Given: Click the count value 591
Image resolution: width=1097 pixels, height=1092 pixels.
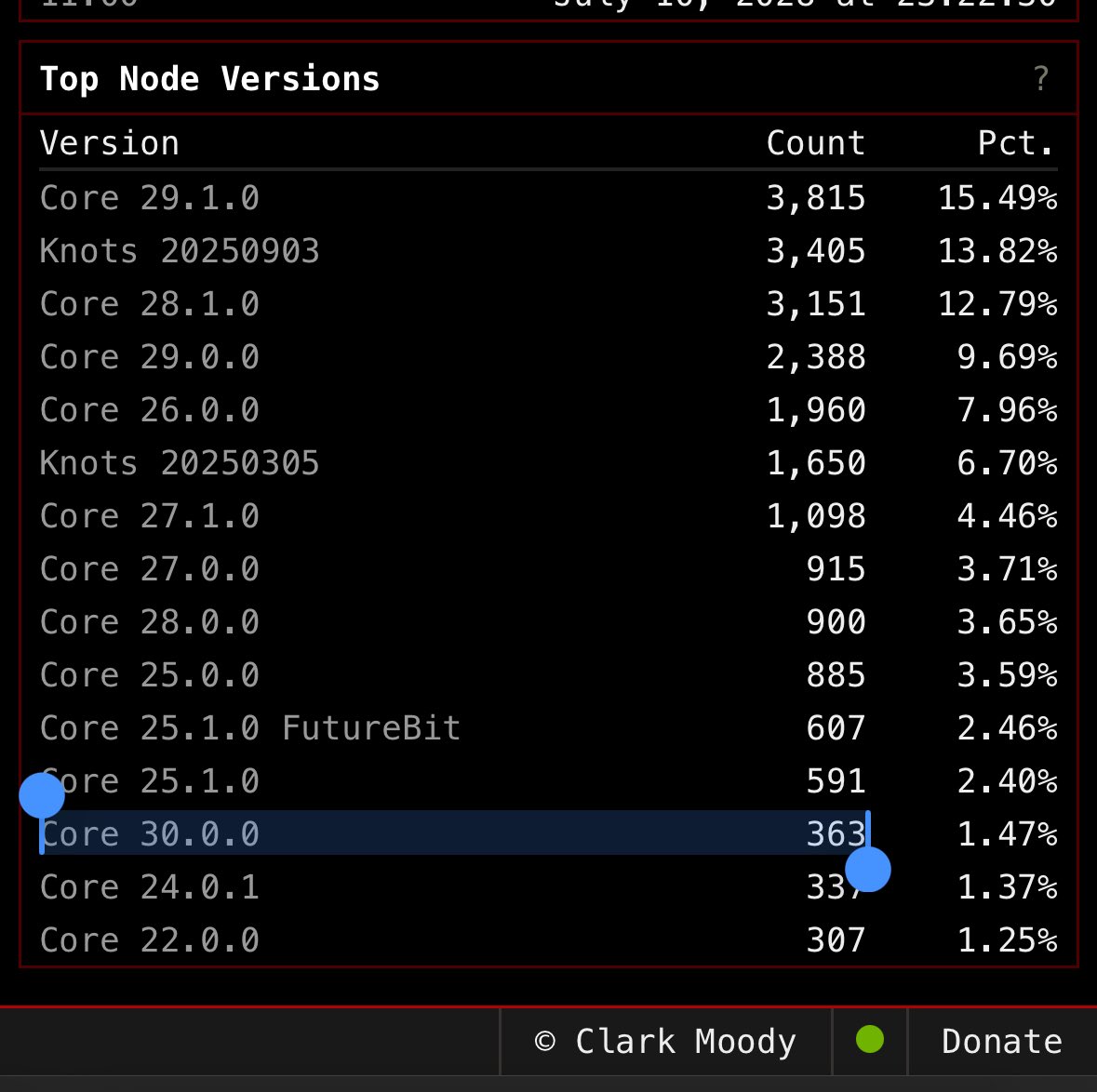Looking at the screenshot, I should point(836,781).
